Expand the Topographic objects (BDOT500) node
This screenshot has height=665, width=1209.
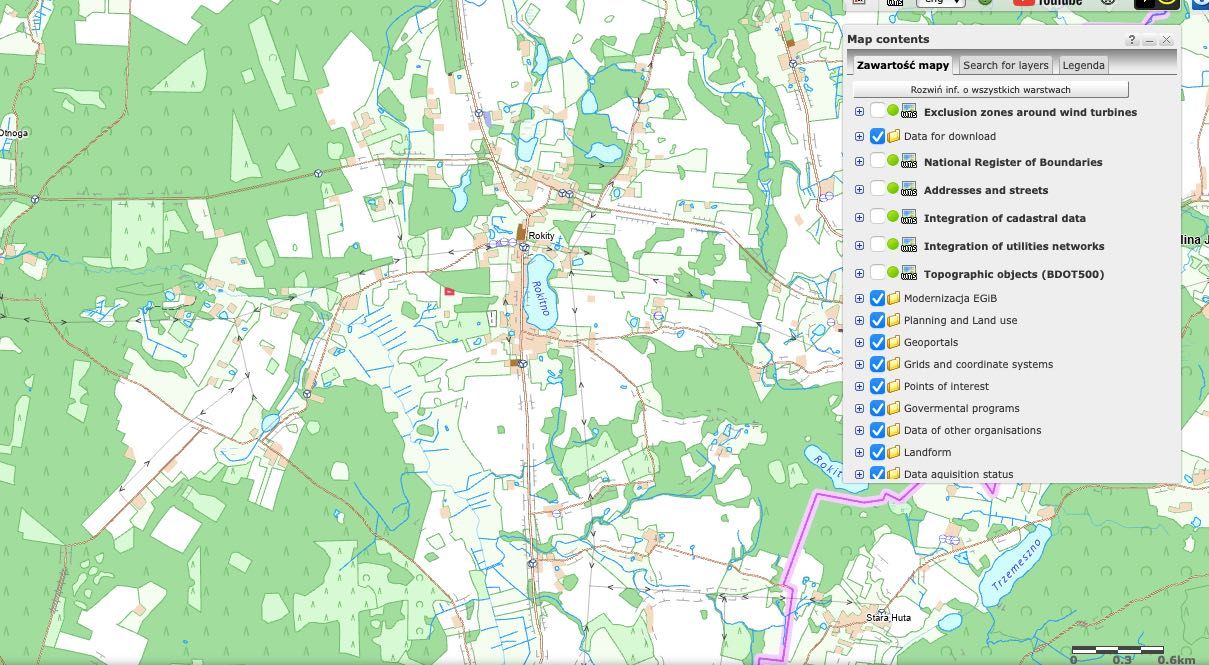[x=859, y=273]
